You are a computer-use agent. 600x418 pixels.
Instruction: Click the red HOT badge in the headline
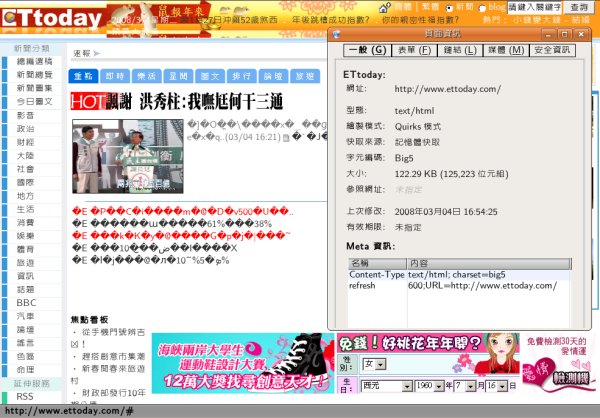(88, 102)
